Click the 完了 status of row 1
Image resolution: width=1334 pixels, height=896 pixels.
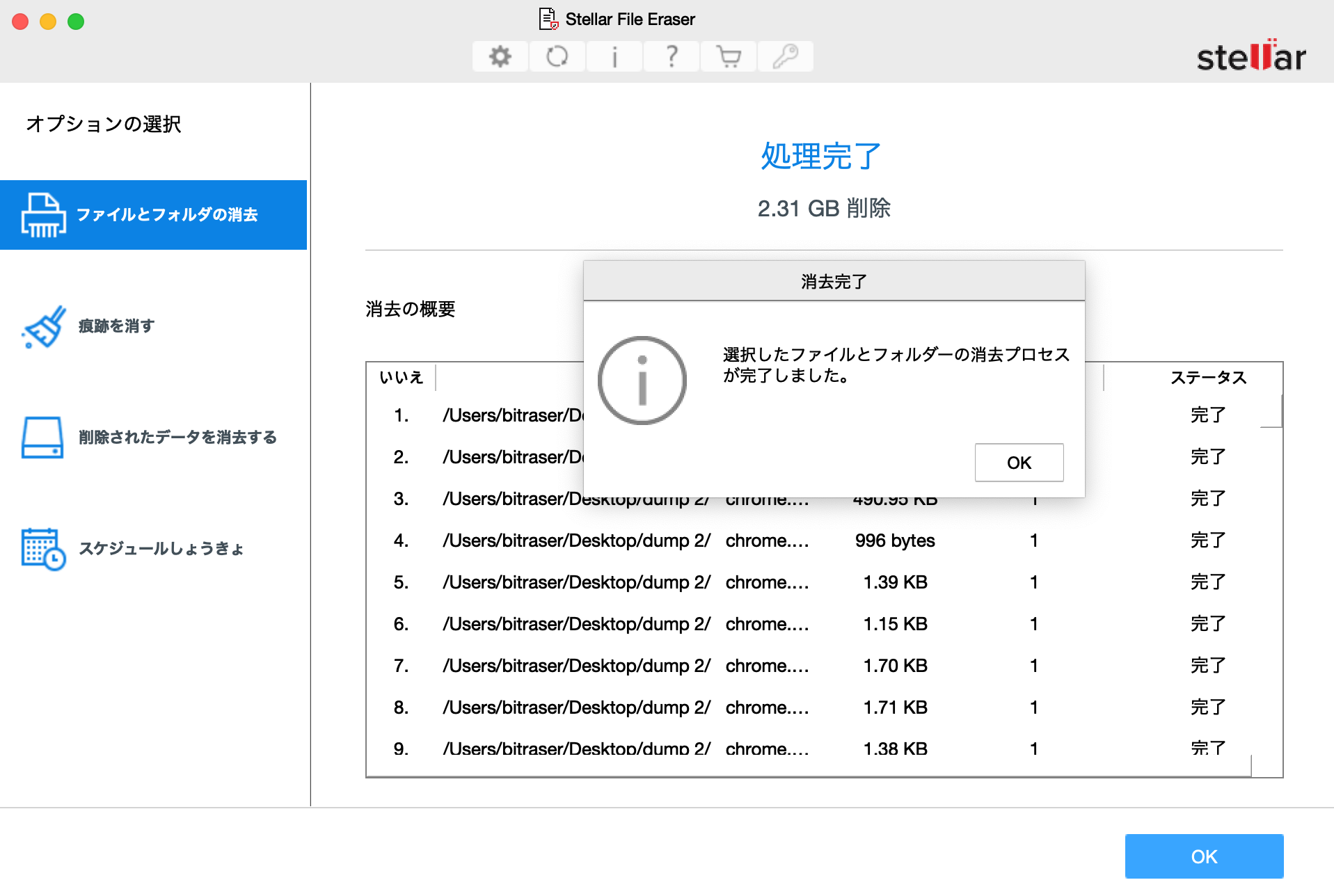(x=1208, y=415)
